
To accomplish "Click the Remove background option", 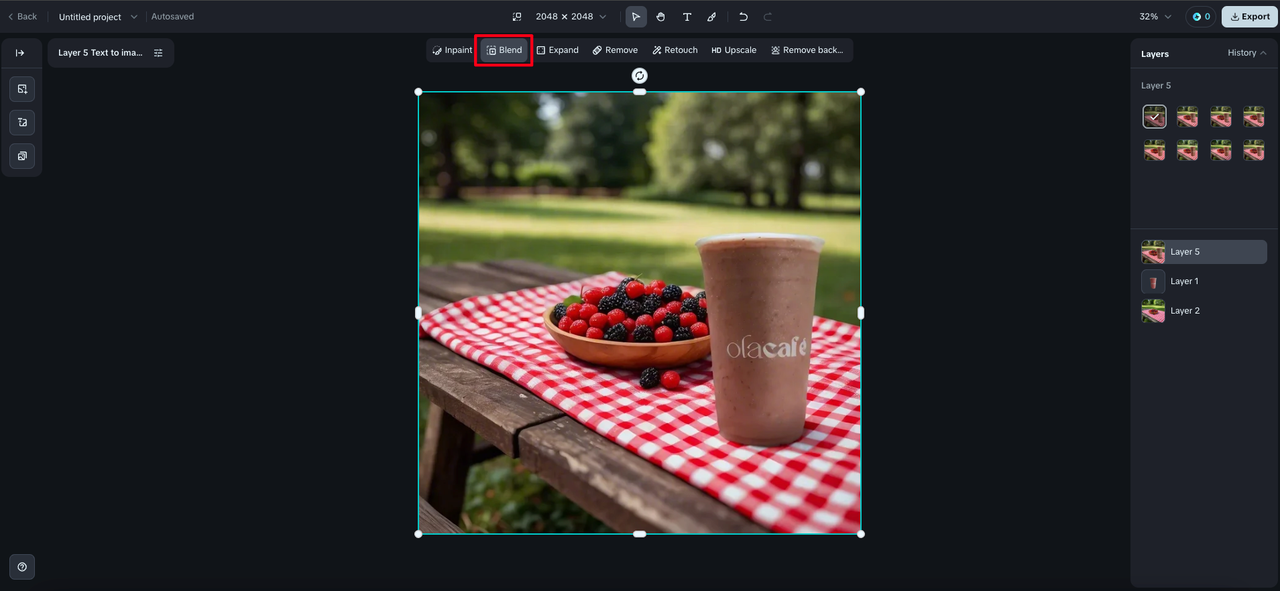I will pos(807,50).
